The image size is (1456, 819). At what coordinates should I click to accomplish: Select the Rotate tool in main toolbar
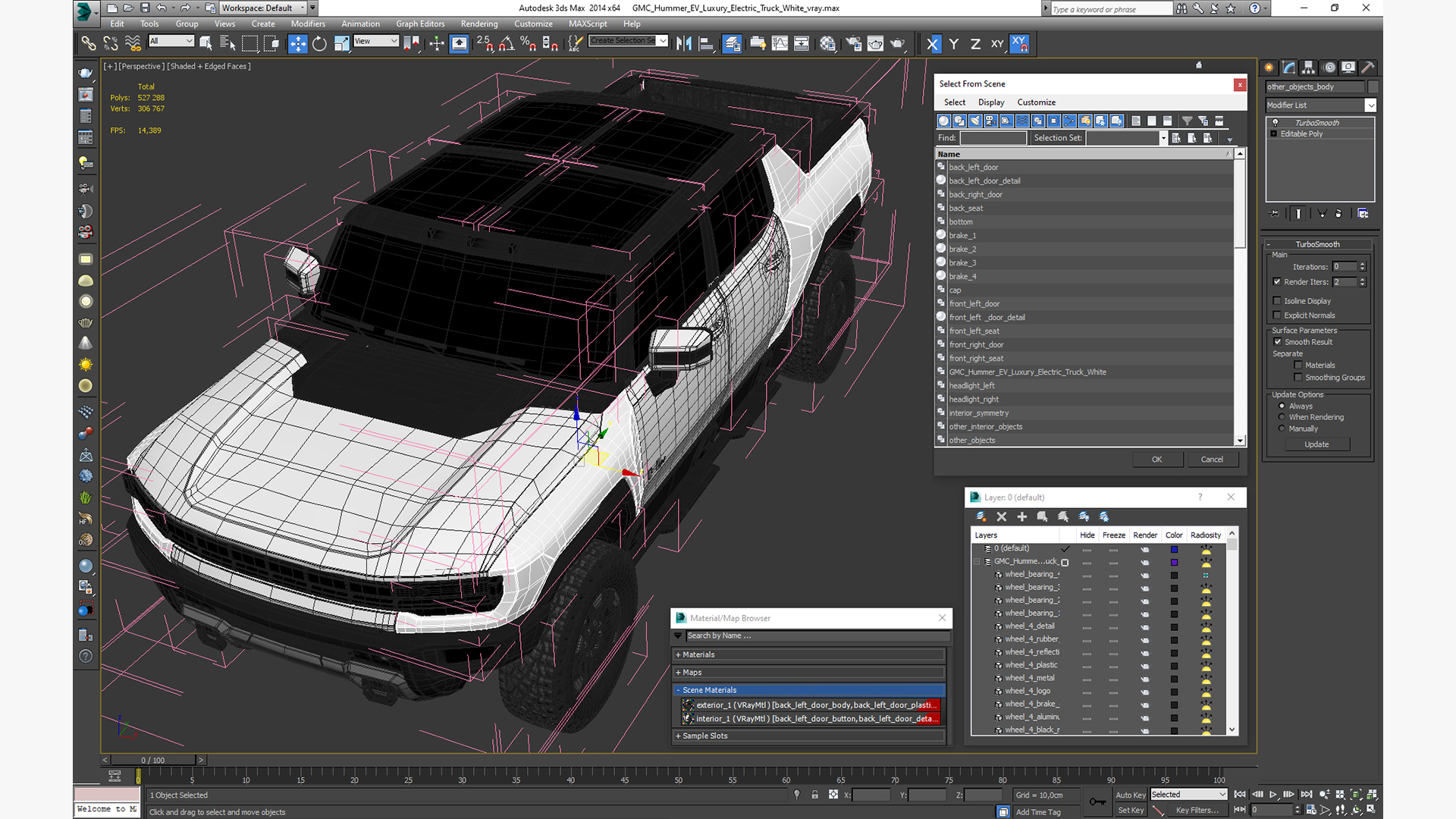pyautogui.click(x=319, y=44)
